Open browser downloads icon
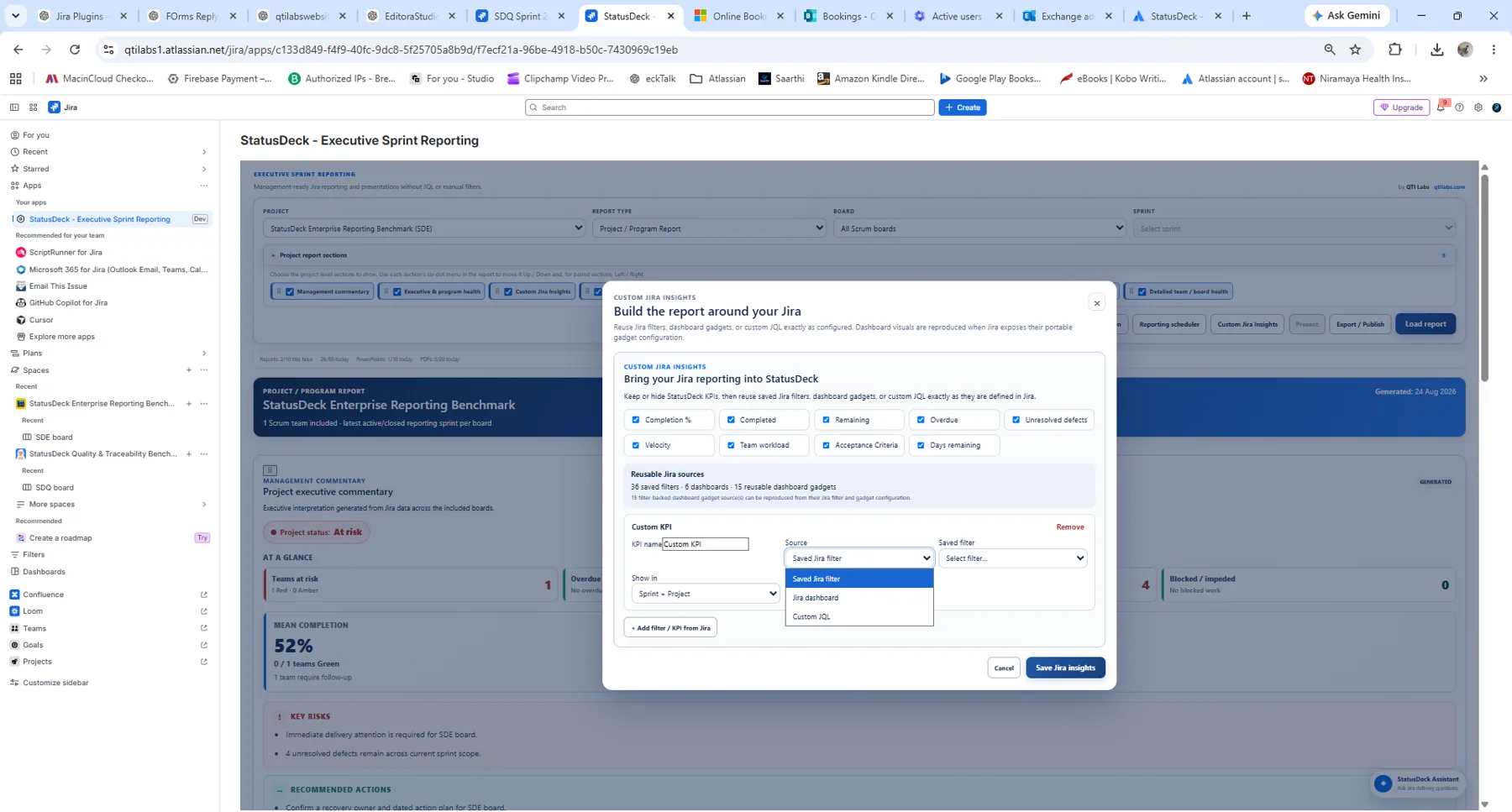This screenshot has height=812, width=1512. (x=1437, y=50)
